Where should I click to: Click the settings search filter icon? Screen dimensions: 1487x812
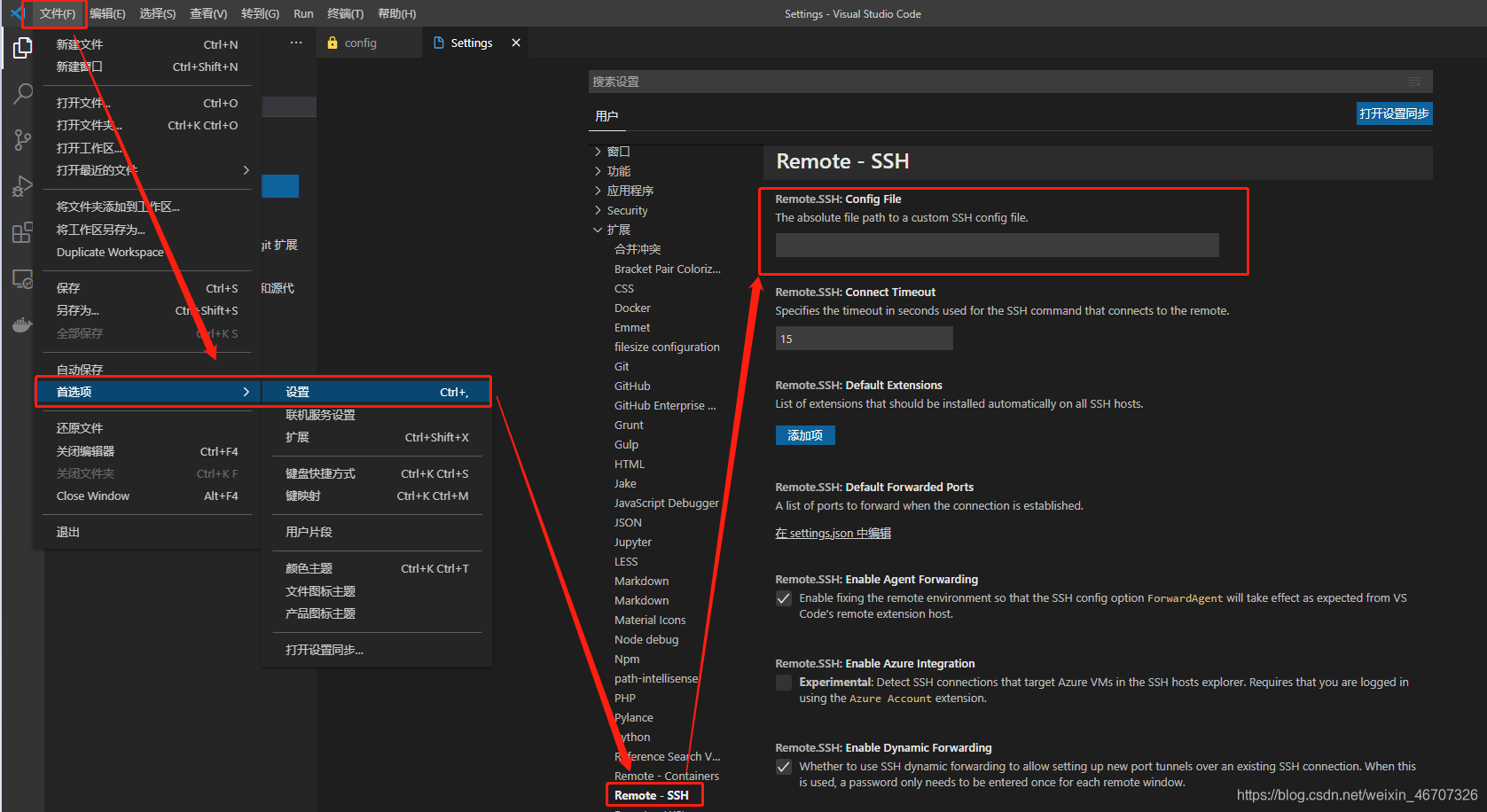(x=1414, y=82)
